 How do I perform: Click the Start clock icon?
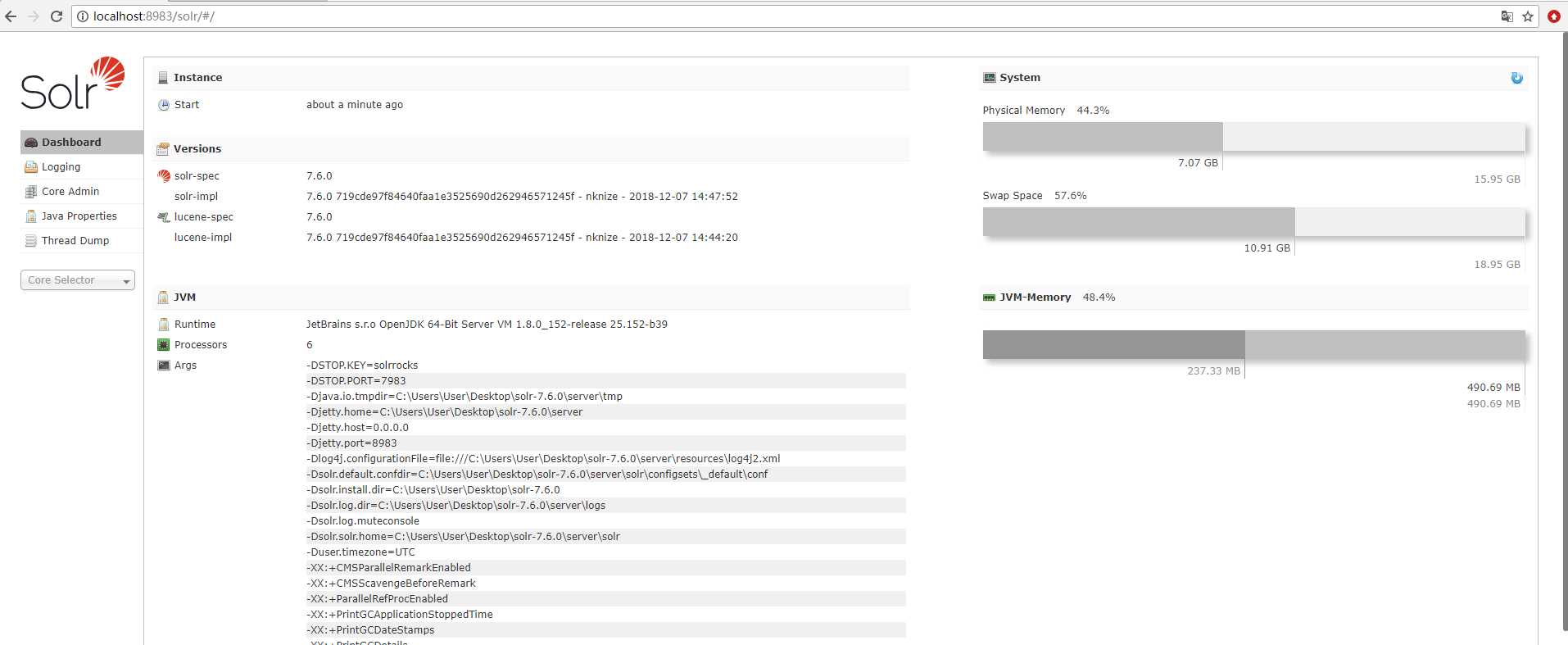(164, 105)
